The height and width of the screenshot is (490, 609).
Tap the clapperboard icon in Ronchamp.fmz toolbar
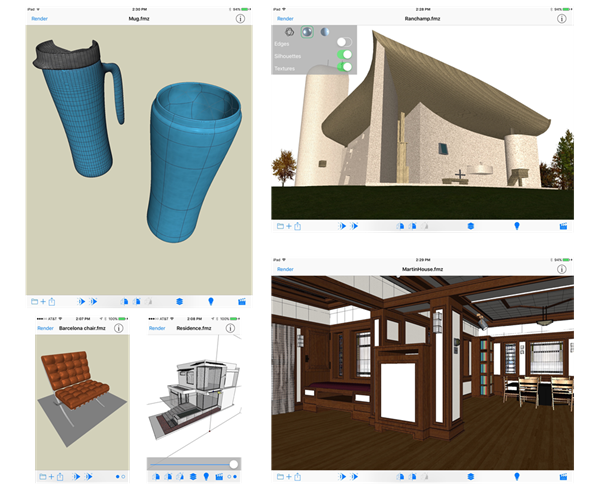click(563, 226)
